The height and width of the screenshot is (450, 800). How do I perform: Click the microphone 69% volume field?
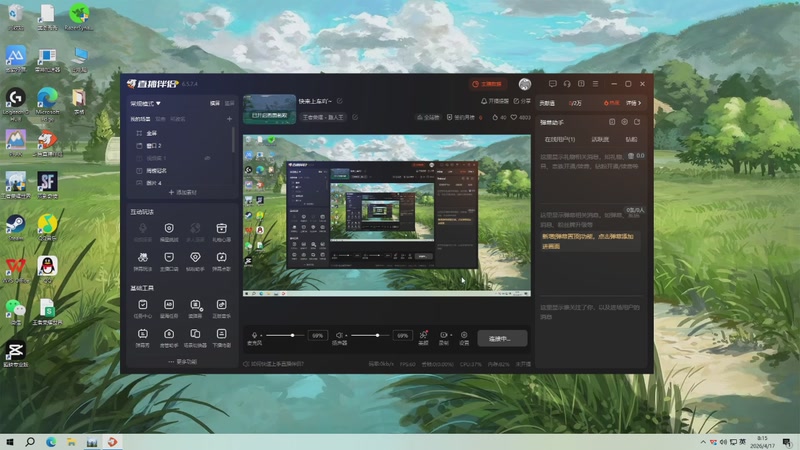pyautogui.click(x=317, y=336)
